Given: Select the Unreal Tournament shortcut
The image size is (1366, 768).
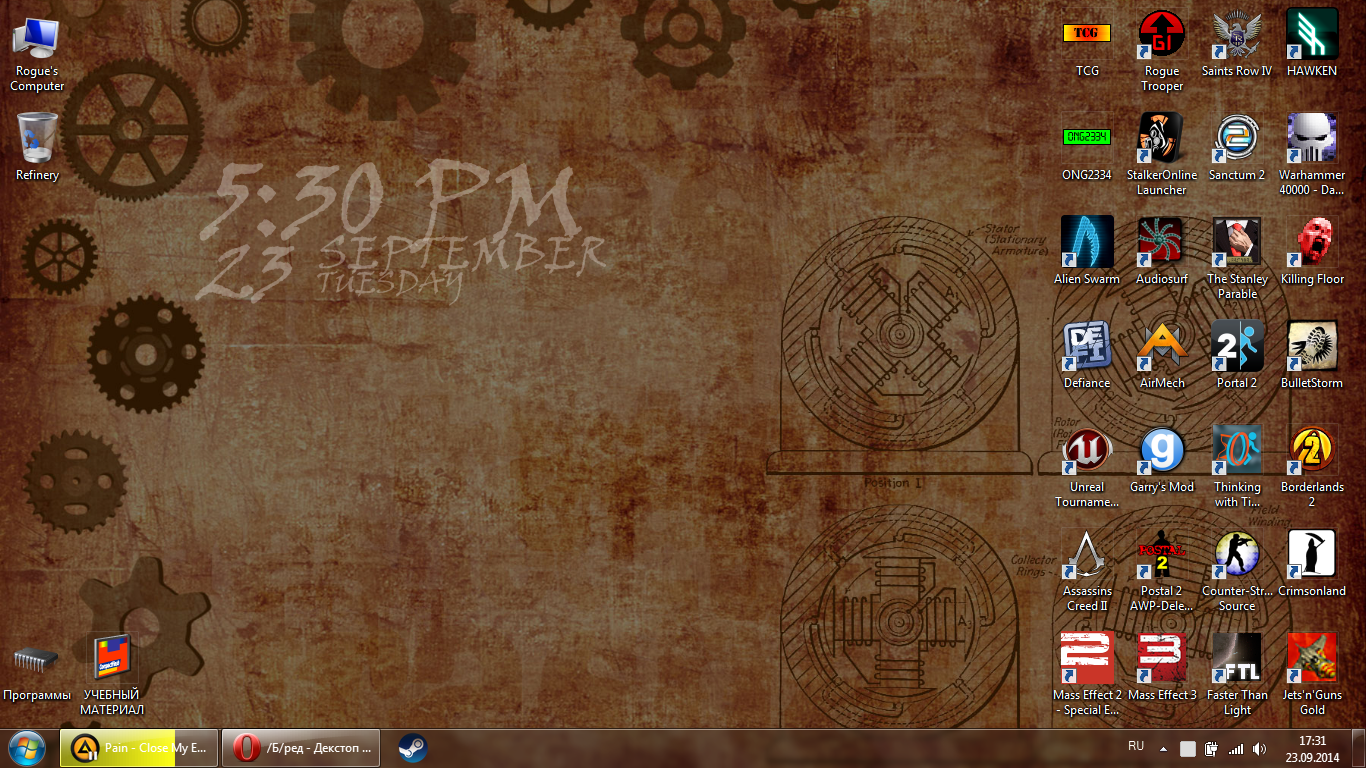Looking at the screenshot, I should pyautogui.click(x=1087, y=467).
